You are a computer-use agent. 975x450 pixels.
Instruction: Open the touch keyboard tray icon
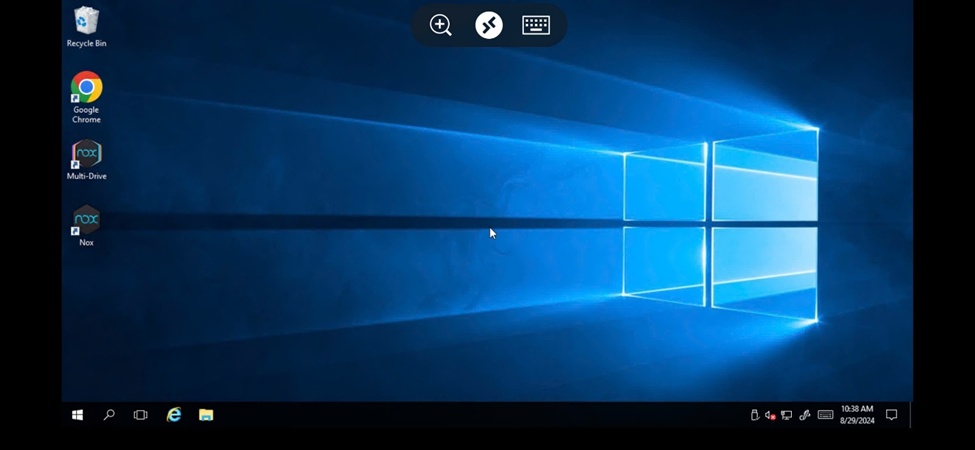tap(825, 415)
